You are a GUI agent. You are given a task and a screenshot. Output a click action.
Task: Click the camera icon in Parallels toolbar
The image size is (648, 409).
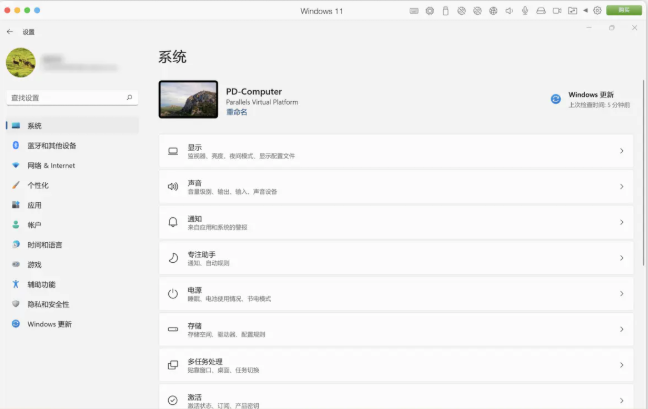557,11
